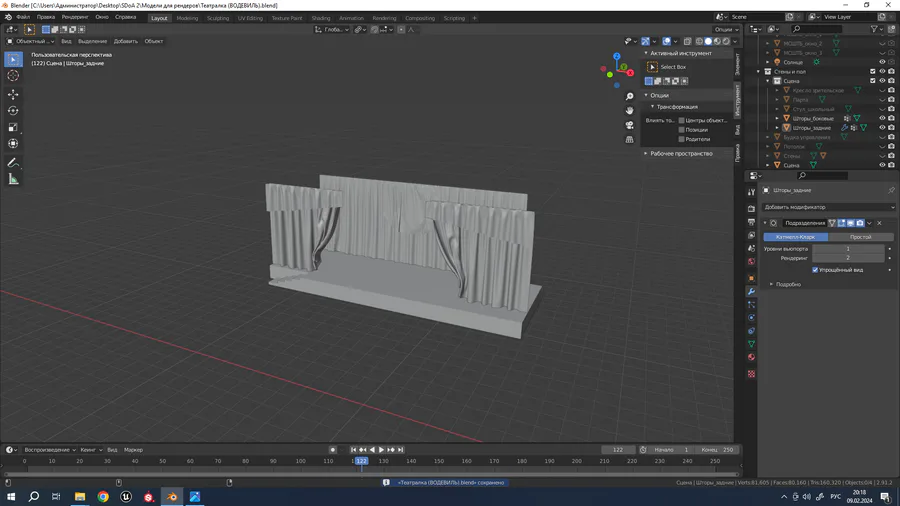Open the Рендеринг menu in menu bar

74,17
